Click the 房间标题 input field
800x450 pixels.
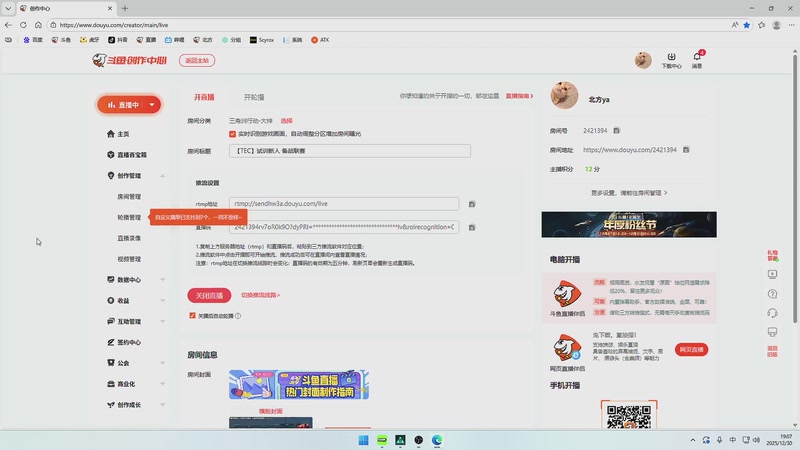click(x=350, y=151)
